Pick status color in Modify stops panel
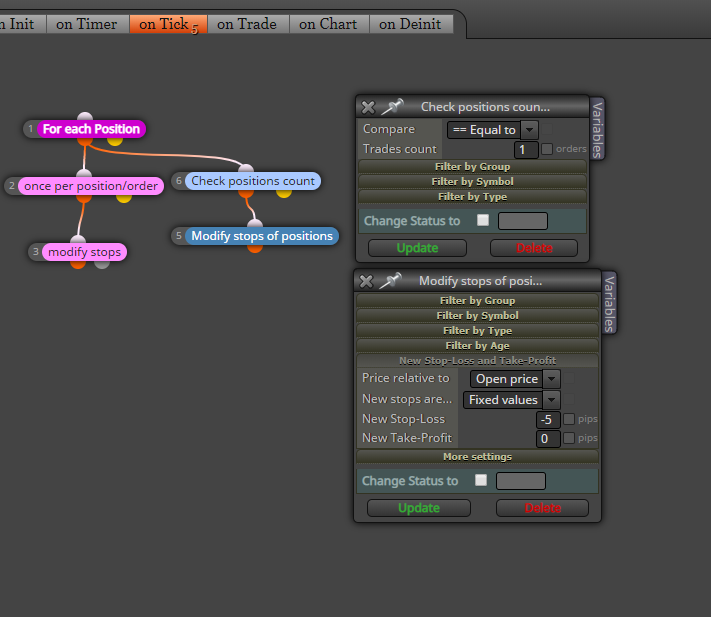Image resolution: width=712 pixels, height=617 pixels. pyautogui.click(x=521, y=481)
